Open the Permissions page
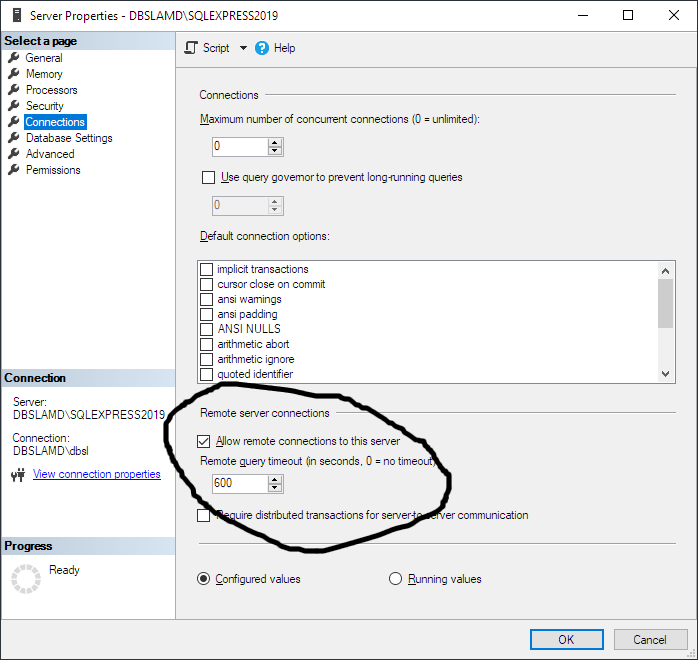698x660 pixels. 53,170
